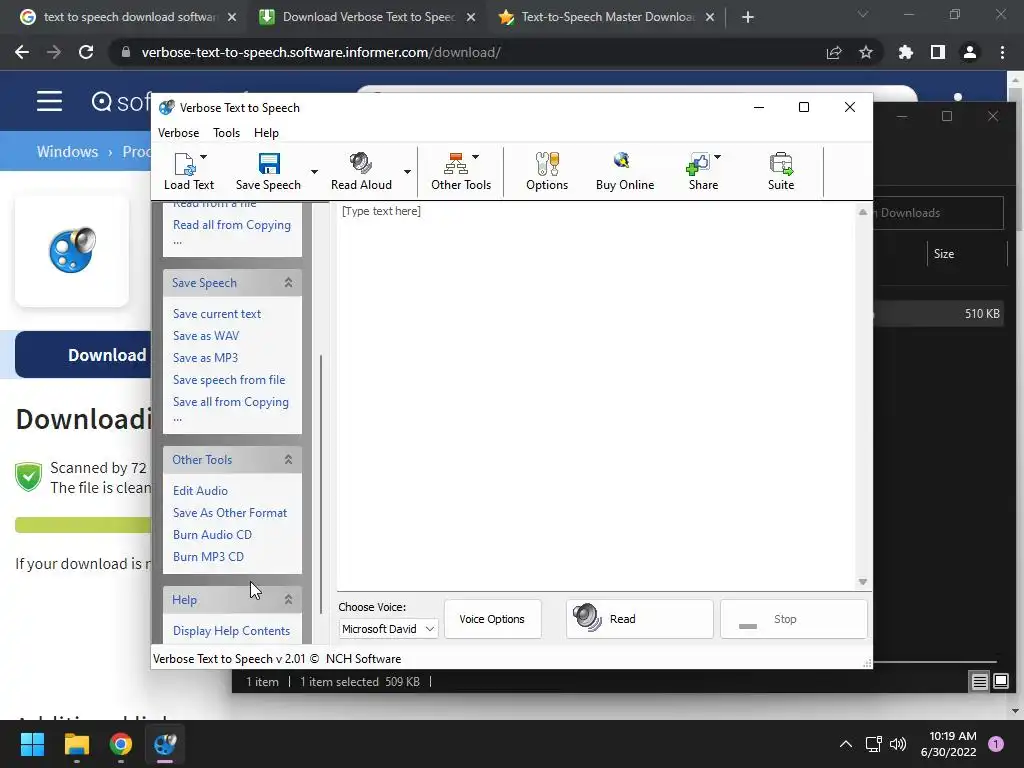Click the text area scroll up arrow
This screenshot has width=1024, height=768.
coord(863,212)
